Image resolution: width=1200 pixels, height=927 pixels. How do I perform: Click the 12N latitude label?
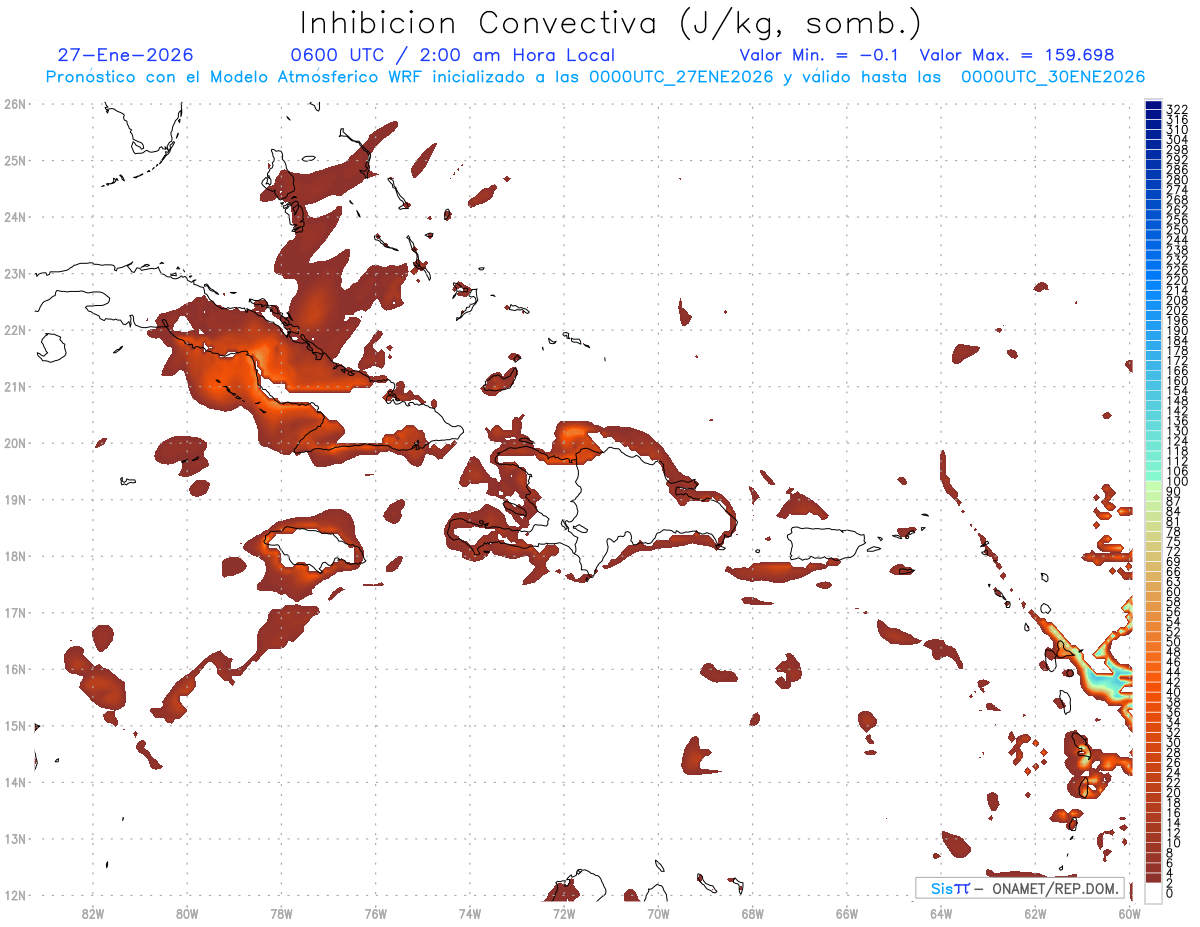click(14, 895)
